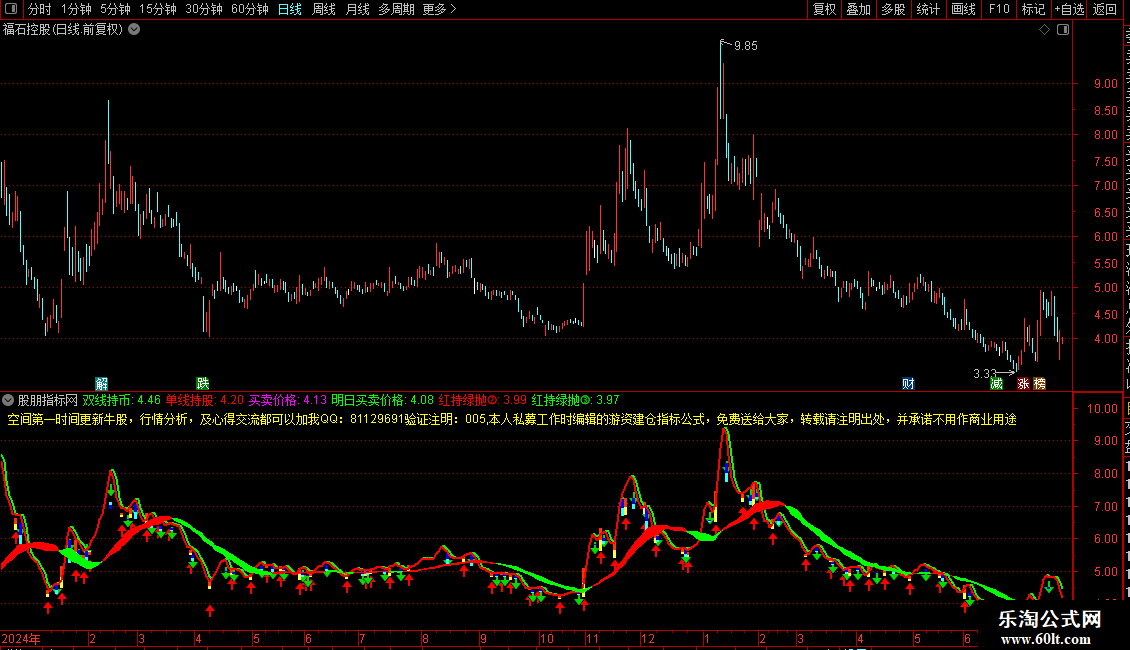Click the 10.00 level on indicator axis
The height and width of the screenshot is (650, 1130).
(x=1102, y=409)
